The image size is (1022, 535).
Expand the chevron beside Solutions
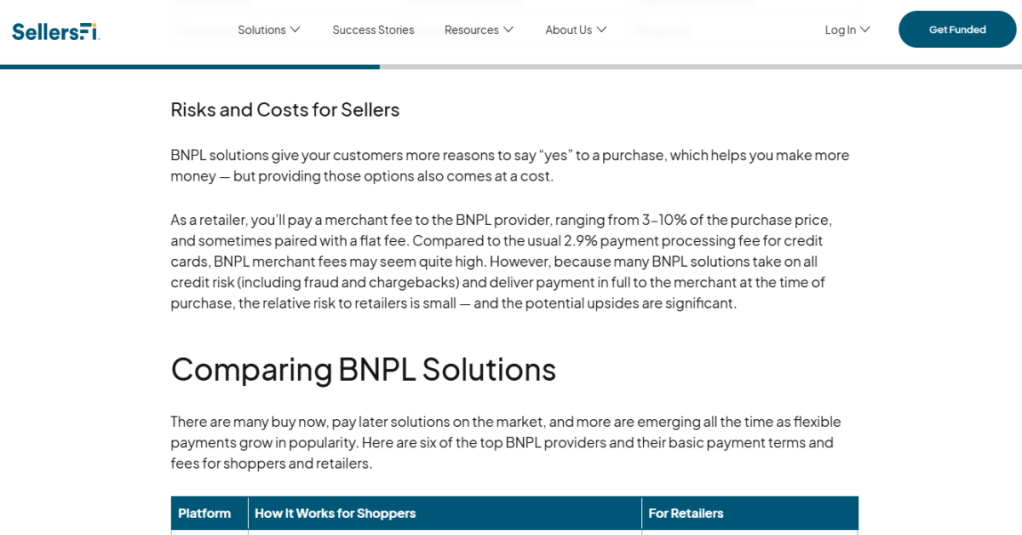coord(295,30)
